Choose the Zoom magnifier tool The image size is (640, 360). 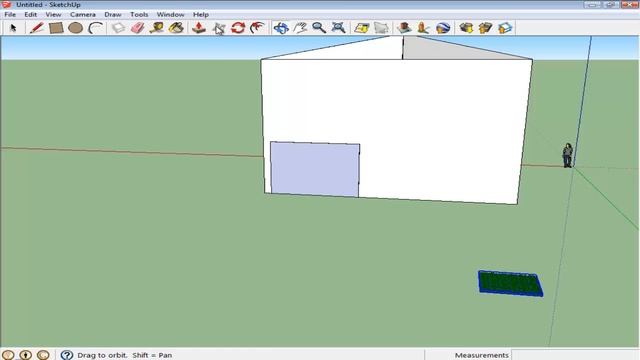point(319,28)
